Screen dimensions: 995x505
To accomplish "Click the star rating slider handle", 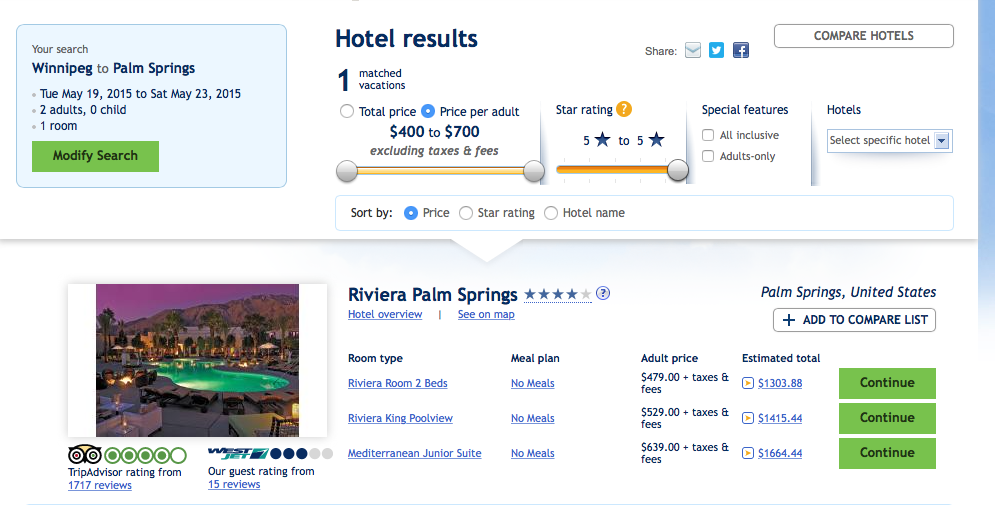I will [x=678, y=171].
